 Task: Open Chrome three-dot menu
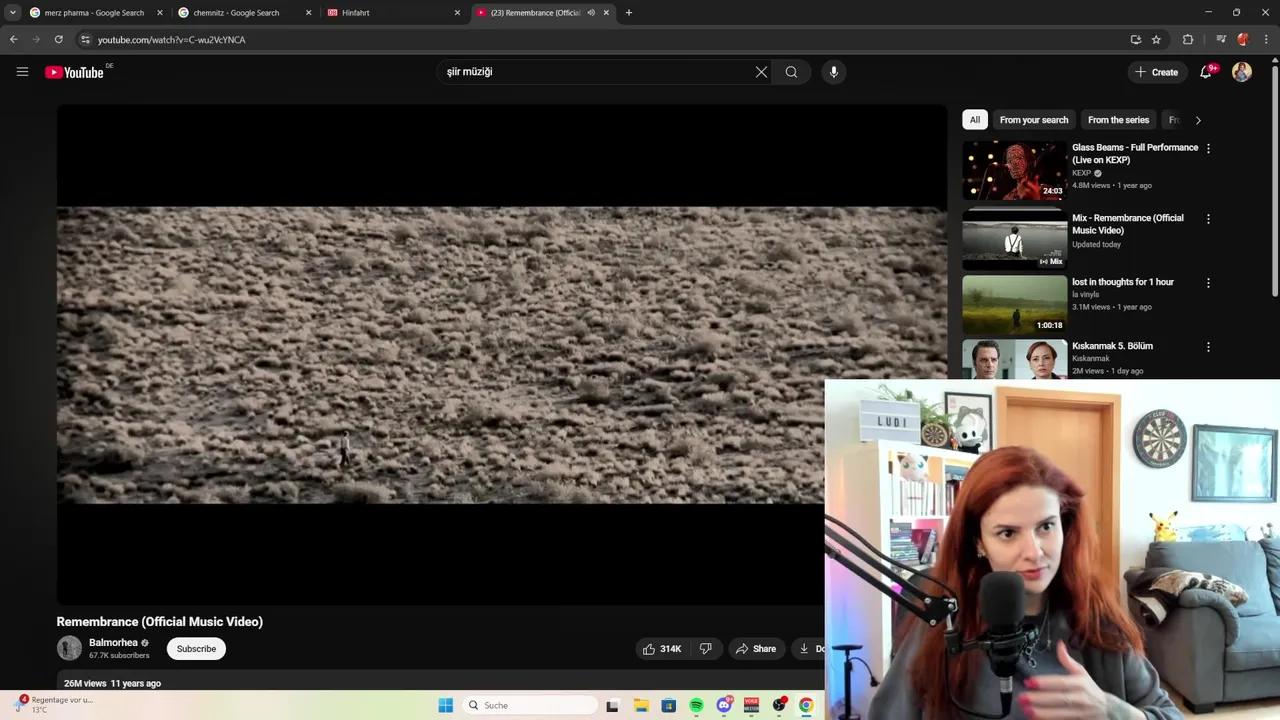click(1265, 40)
